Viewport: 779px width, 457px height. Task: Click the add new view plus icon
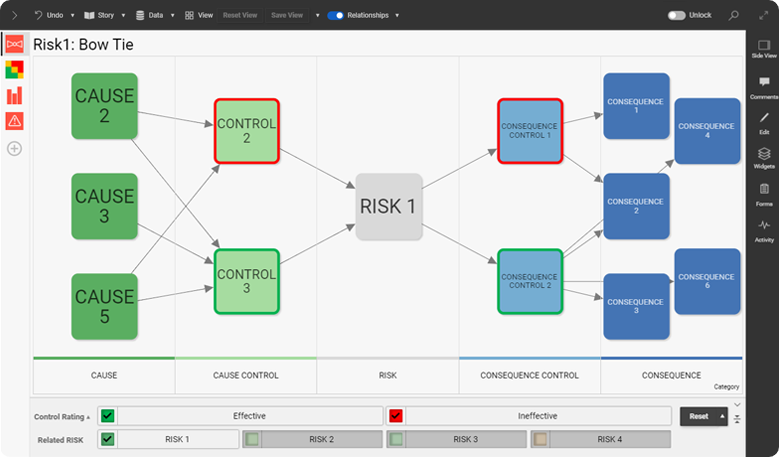coord(14,149)
